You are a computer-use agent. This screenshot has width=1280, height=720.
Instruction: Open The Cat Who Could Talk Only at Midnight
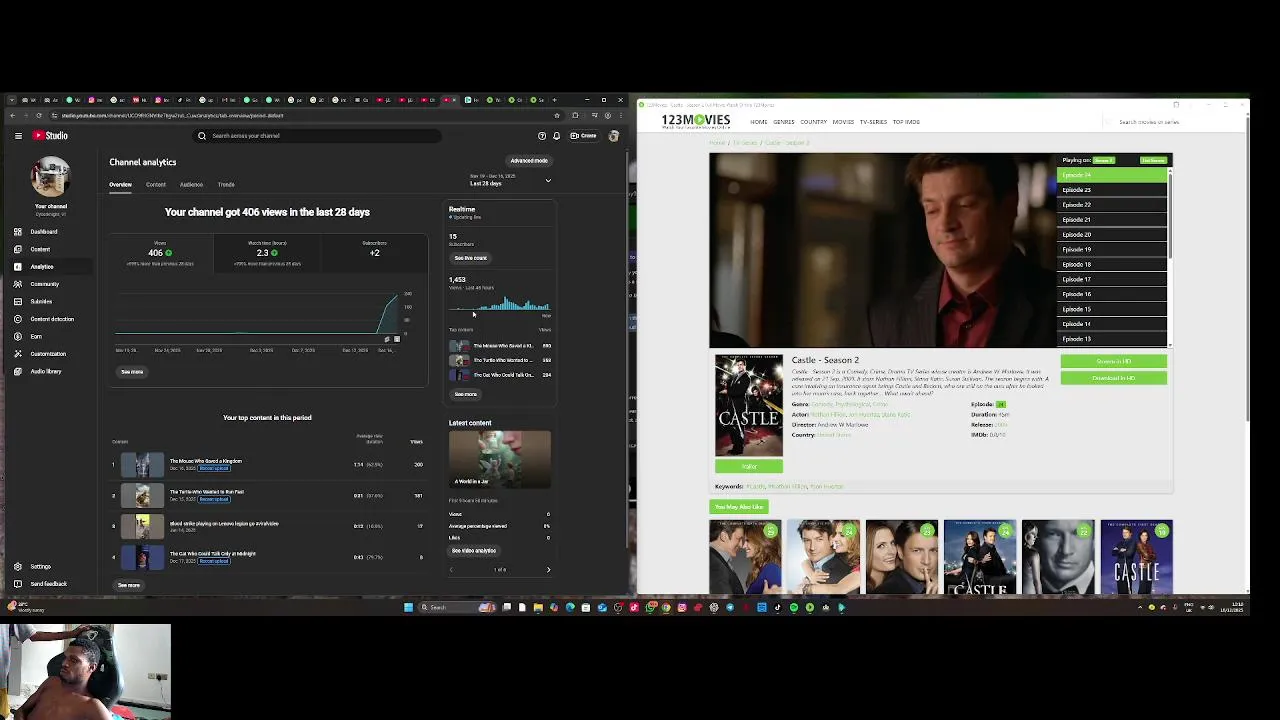(x=270, y=557)
